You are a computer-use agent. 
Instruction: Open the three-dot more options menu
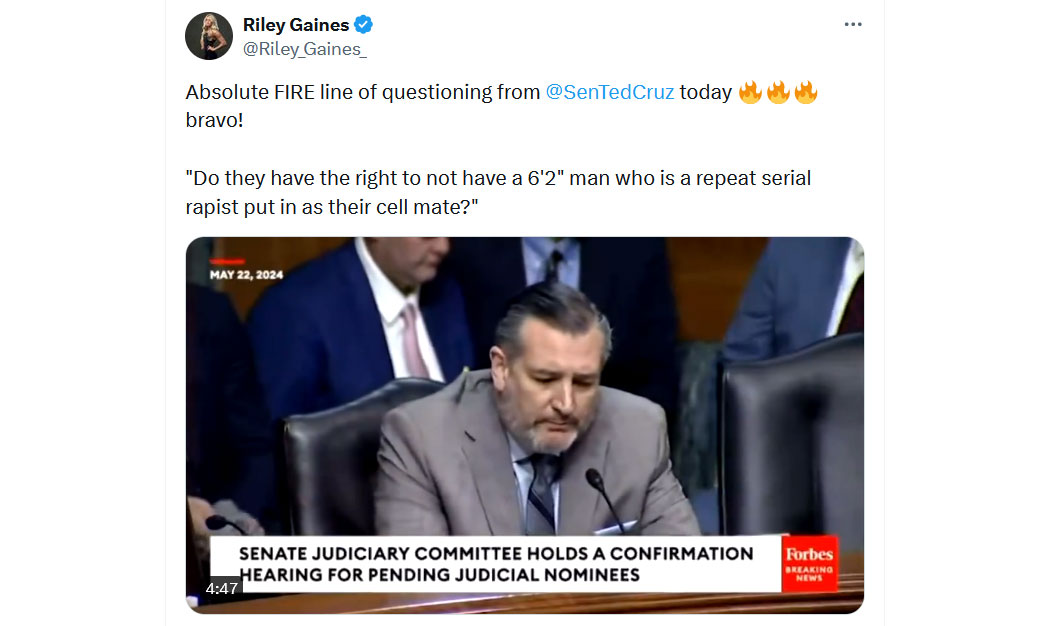[x=852, y=24]
